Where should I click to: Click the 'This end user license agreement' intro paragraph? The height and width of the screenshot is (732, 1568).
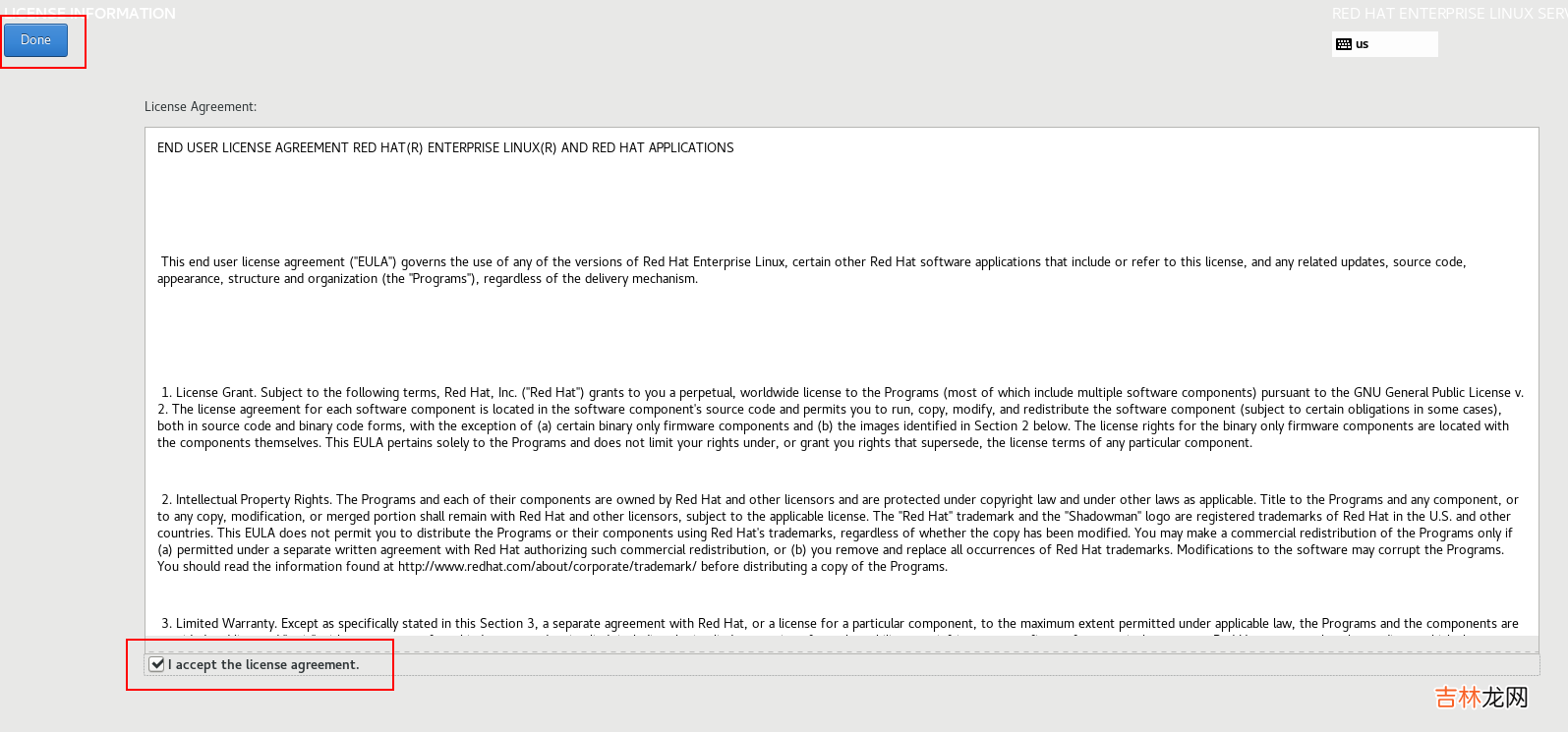tap(812, 270)
